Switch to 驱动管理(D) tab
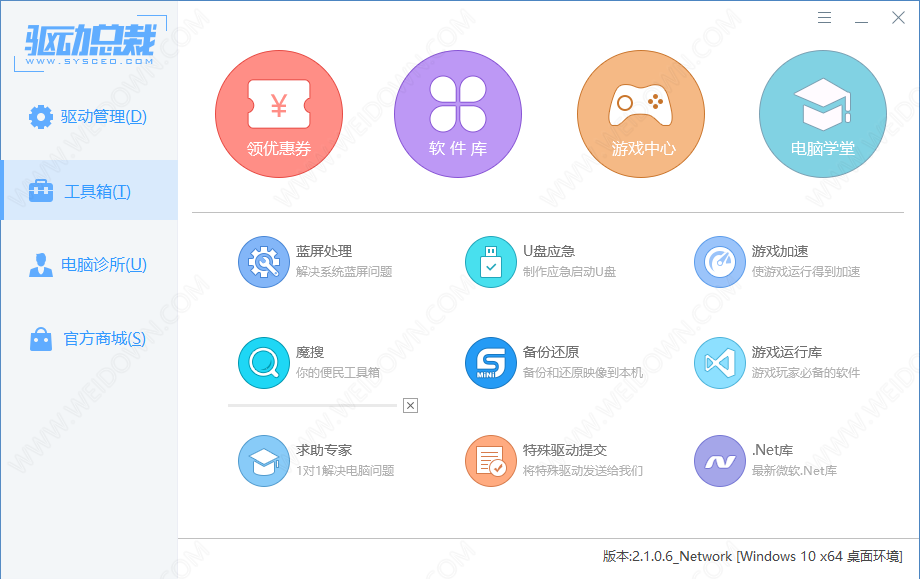The height and width of the screenshot is (579, 920). pyautogui.click(x=89, y=117)
